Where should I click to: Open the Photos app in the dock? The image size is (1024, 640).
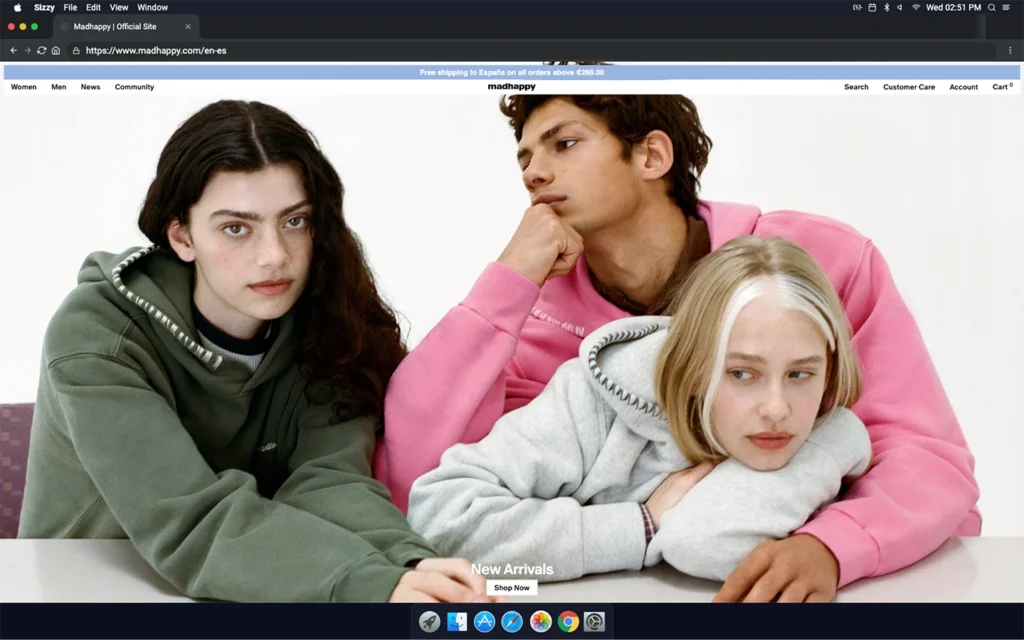click(540, 622)
